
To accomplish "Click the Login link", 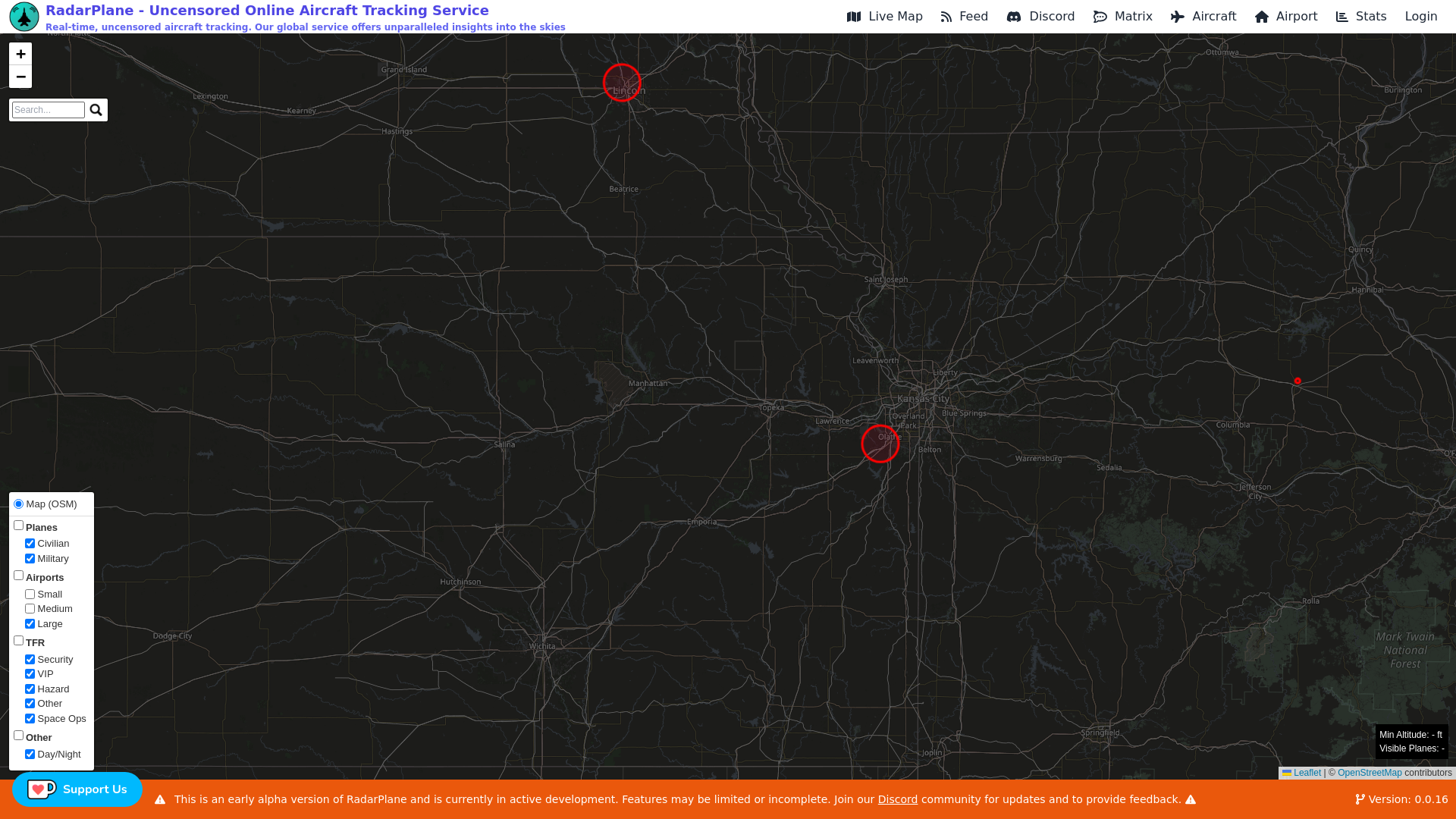I will (x=1420, y=17).
